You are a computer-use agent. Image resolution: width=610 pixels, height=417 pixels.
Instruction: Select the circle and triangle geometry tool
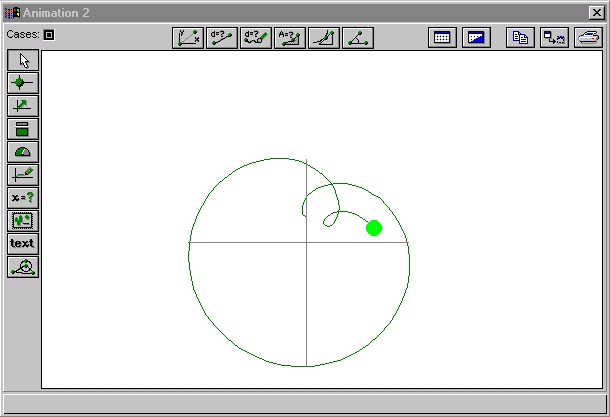23,267
